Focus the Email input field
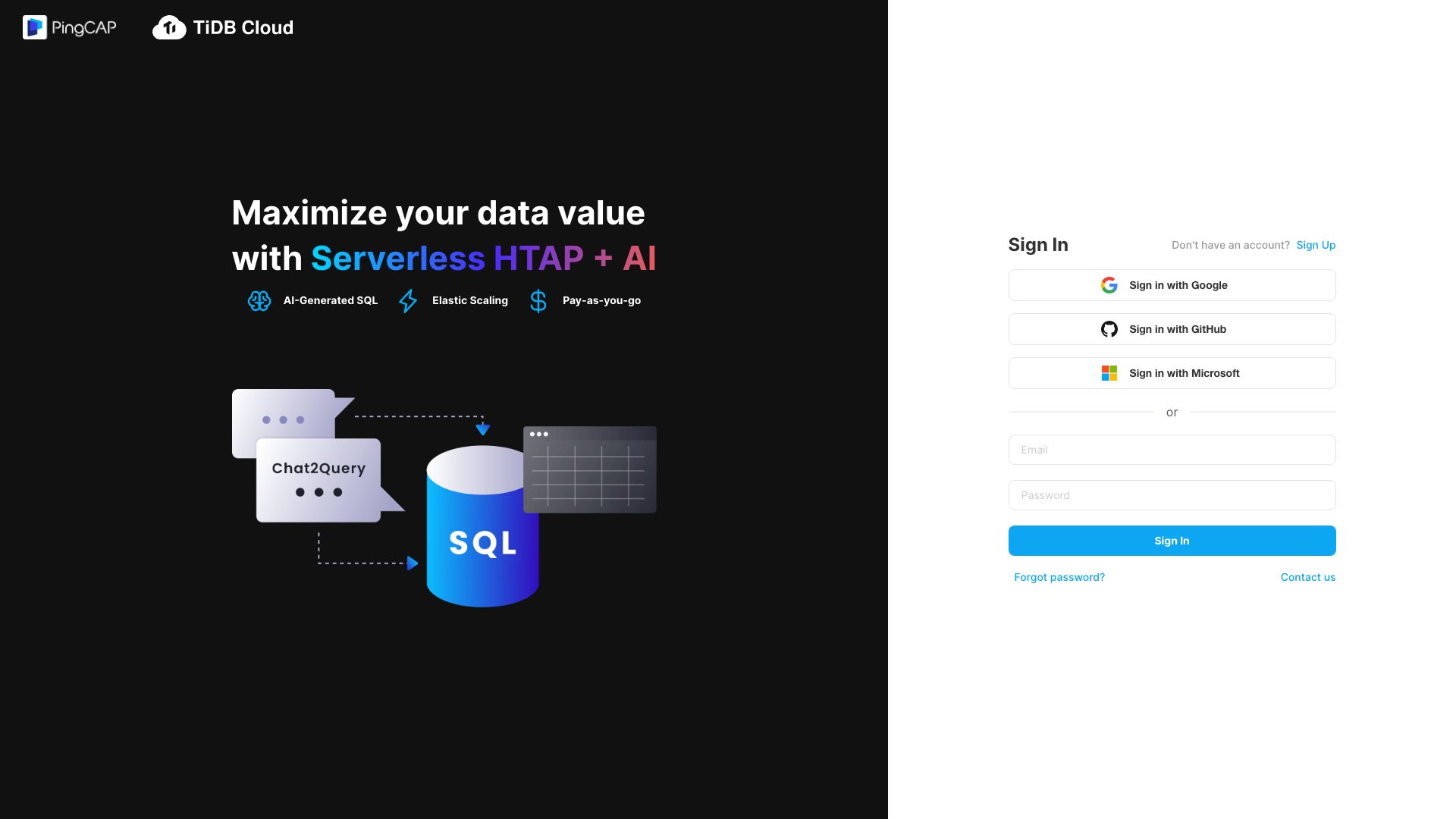The image size is (1456, 819). 1172,450
